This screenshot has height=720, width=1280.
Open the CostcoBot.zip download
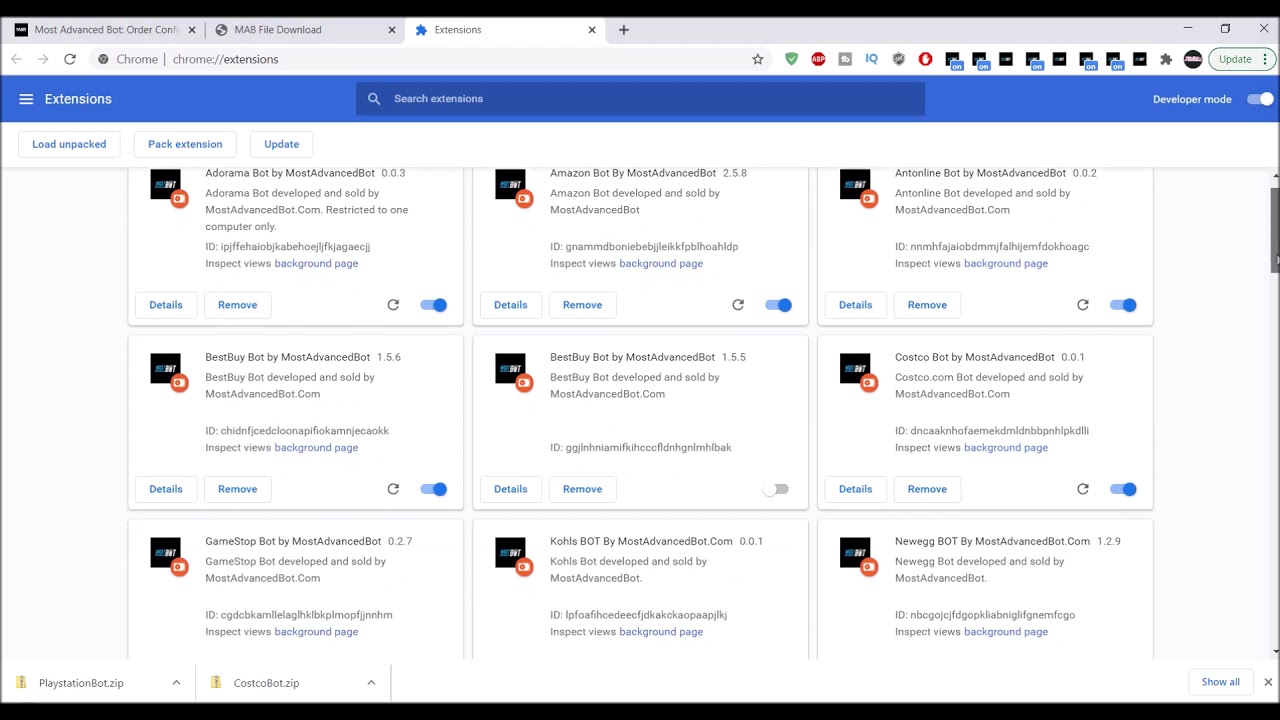266,683
